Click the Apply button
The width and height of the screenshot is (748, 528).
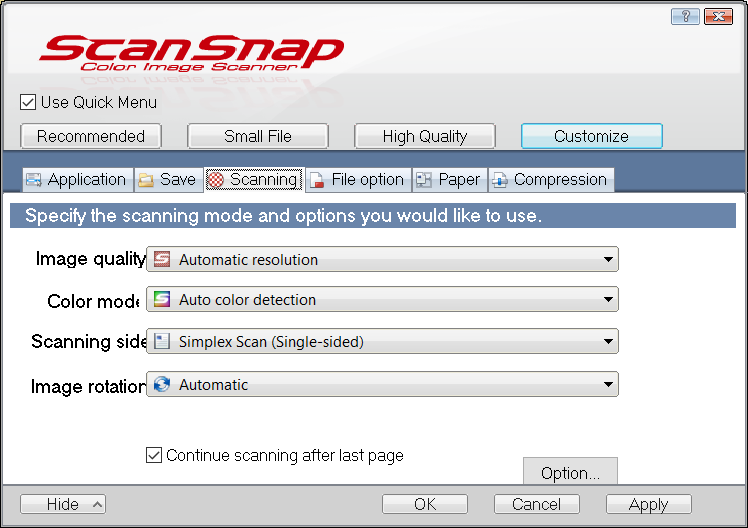[648, 504]
